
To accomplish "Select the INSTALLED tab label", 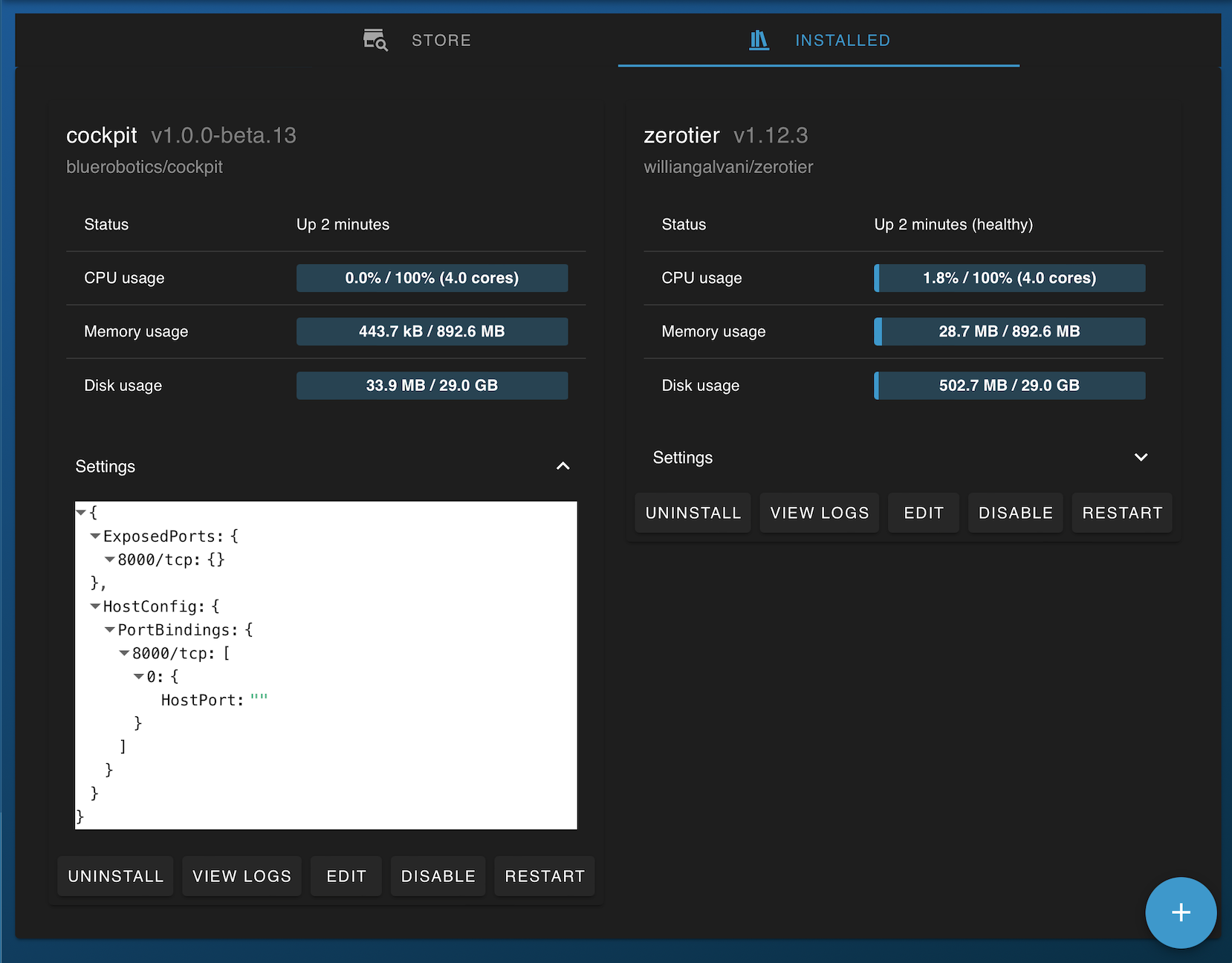I will pyautogui.click(x=842, y=40).
